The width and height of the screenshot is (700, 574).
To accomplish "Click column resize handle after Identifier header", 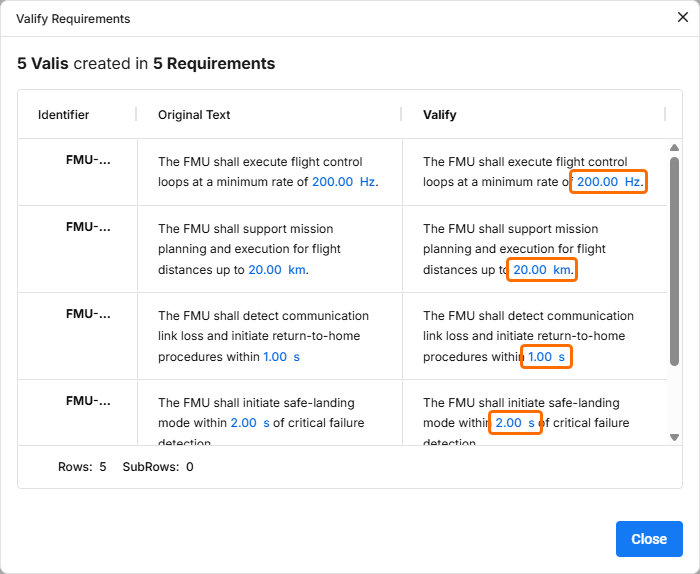I will click(x=136, y=115).
